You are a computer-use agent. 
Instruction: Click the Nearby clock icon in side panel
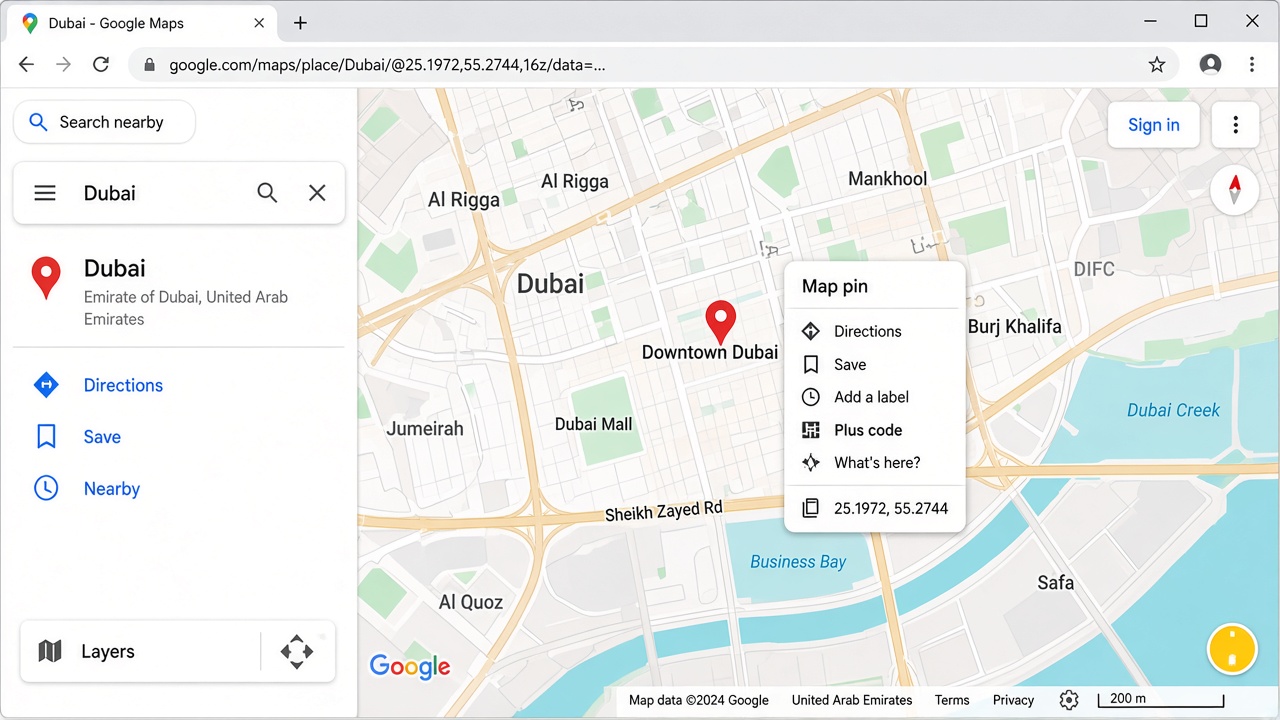(x=46, y=489)
